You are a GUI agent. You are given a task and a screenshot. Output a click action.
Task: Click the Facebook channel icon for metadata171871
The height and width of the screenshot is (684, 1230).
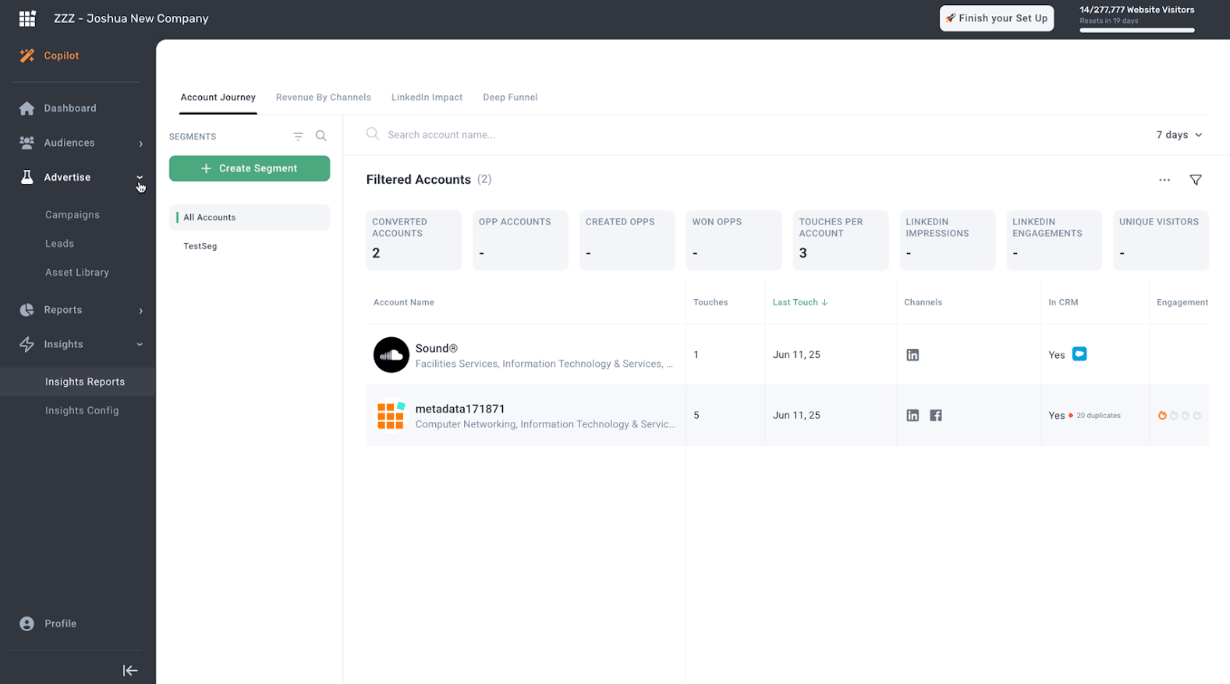(x=936, y=415)
